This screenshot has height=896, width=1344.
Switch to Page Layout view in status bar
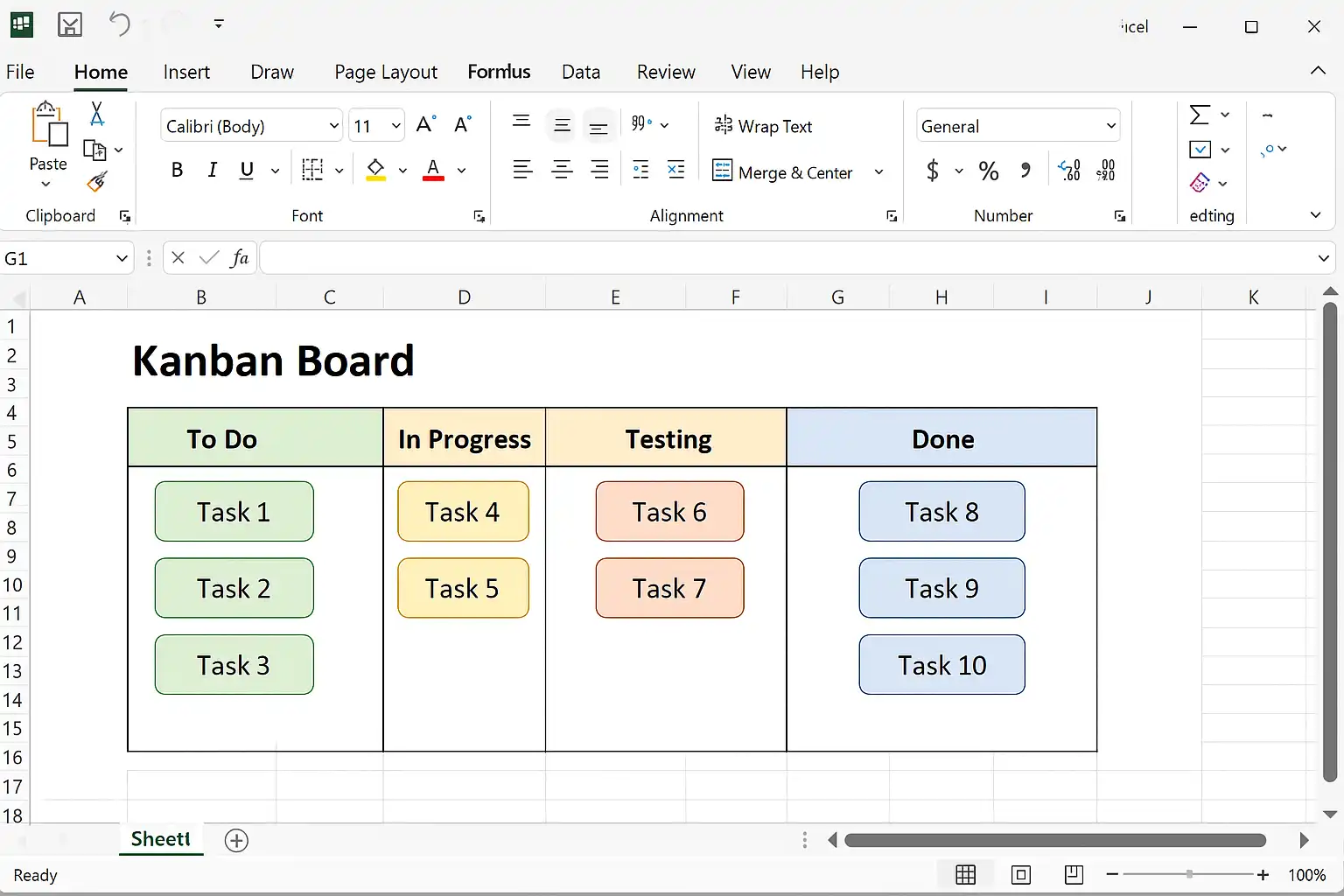(1020, 874)
